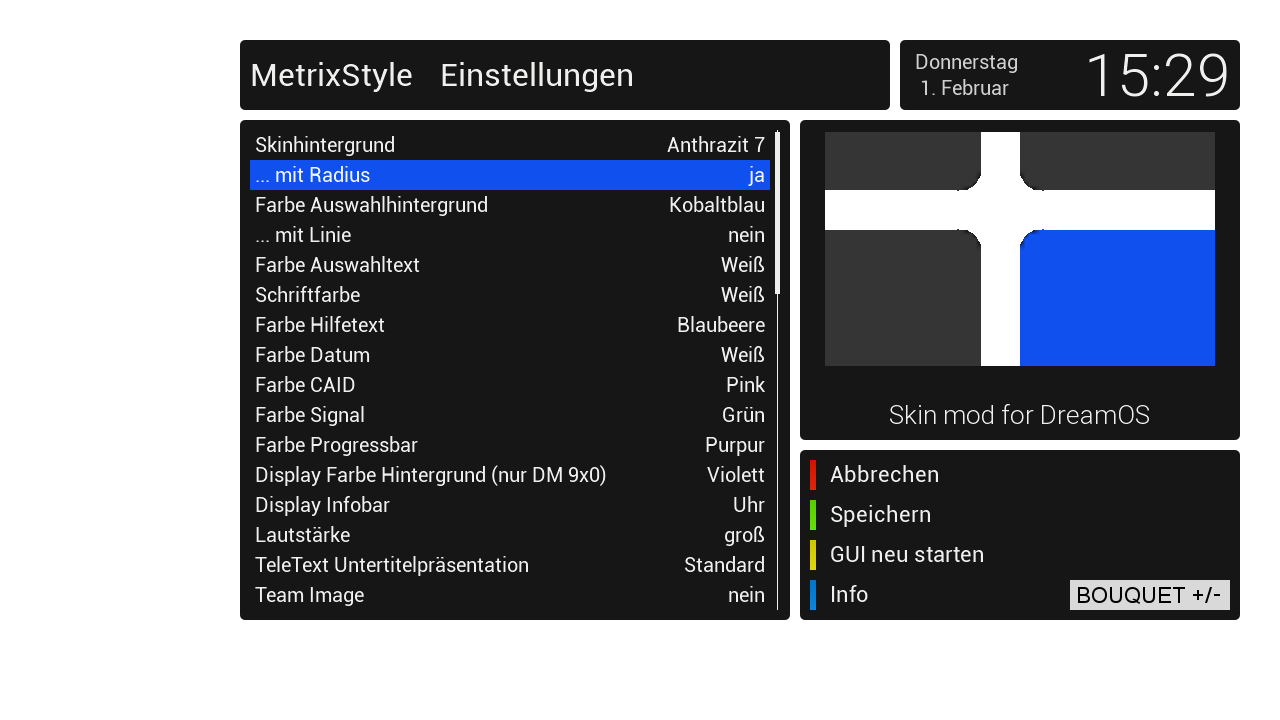Click the yellow GUI neu starten key

coord(813,555)
